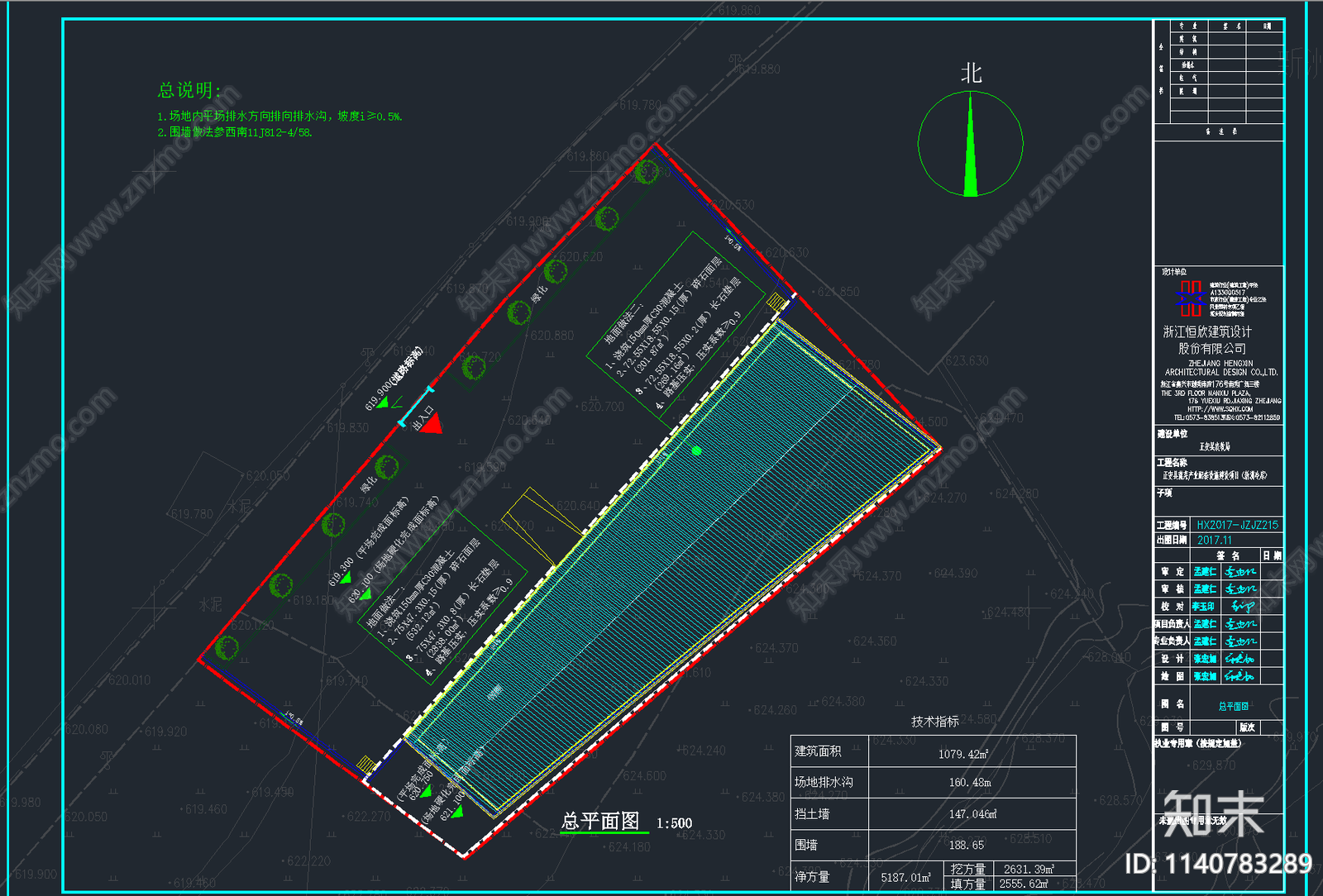Image resolution: width=1323 pixels, height=896 pixels.
Task: Click the '建设单位' title block label
Action: coord(1172,434)
